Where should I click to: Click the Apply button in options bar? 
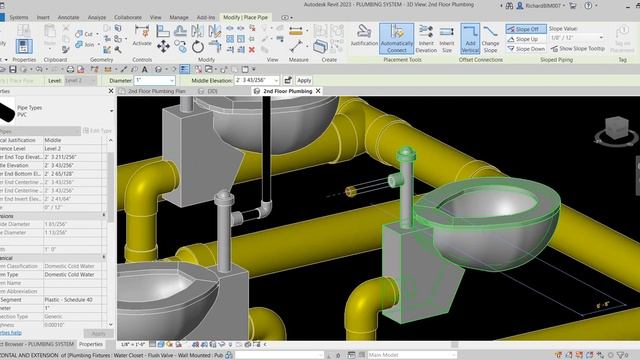coord(304,80)
